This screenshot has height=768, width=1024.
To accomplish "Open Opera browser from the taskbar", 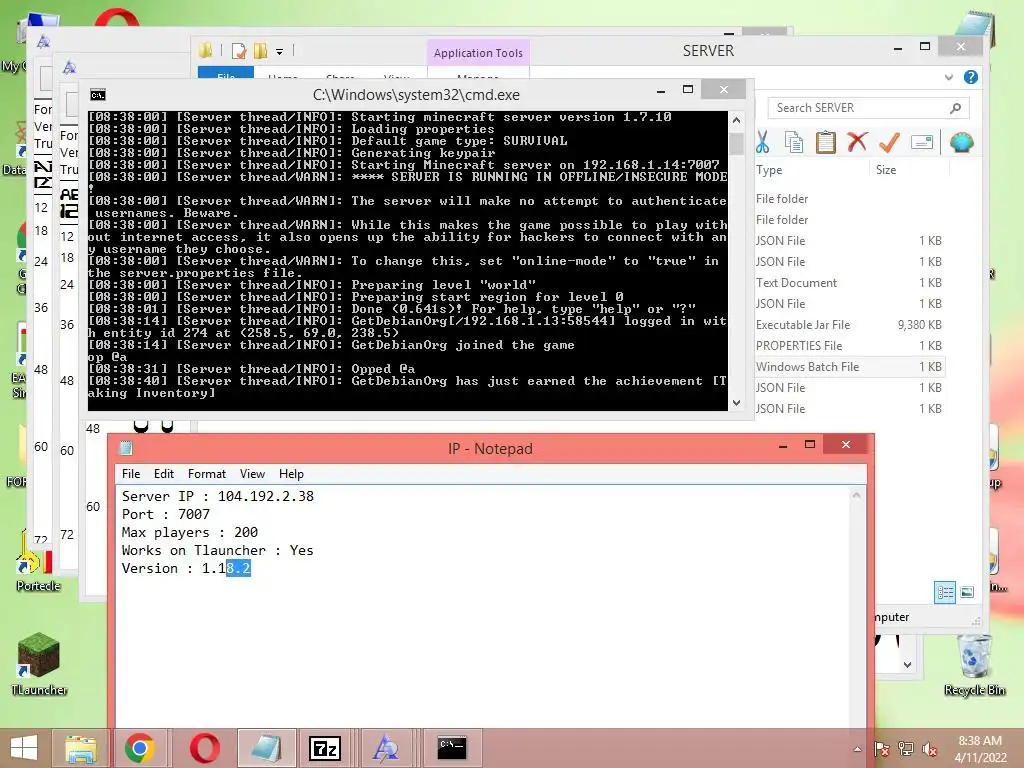I will click(x=204, y=748).
